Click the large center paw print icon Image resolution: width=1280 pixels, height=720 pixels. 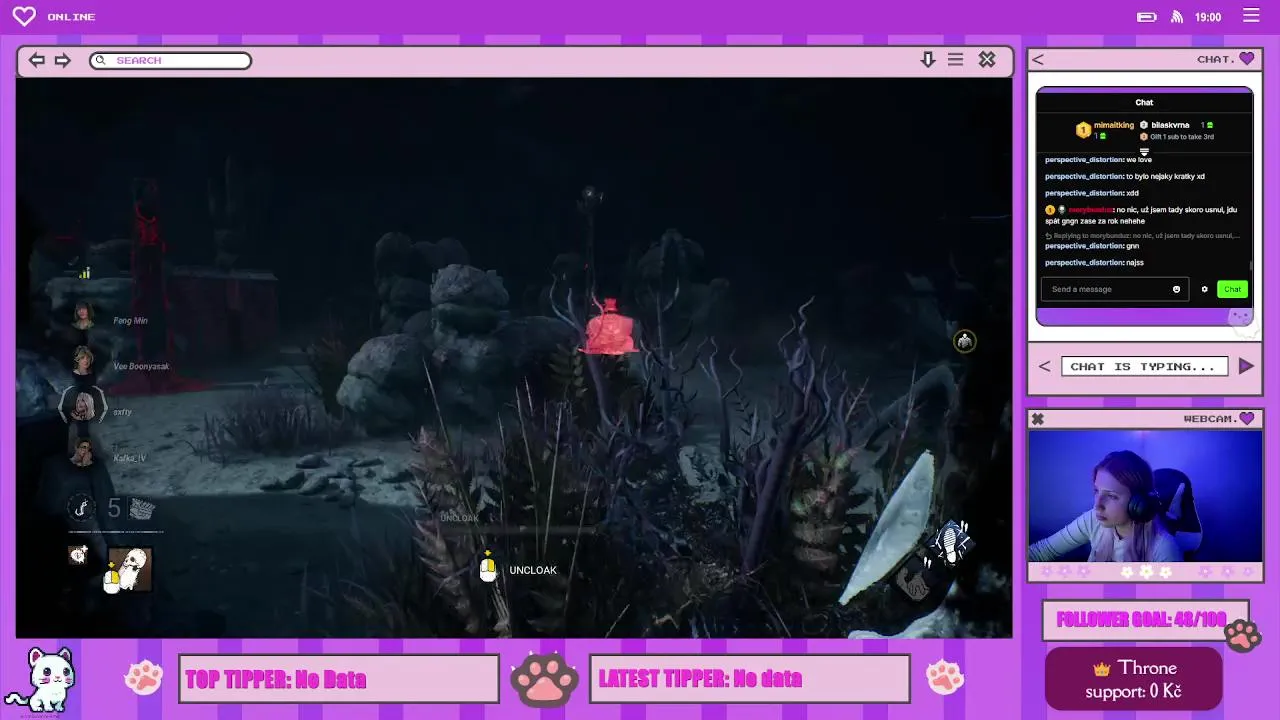click(544, 679)
